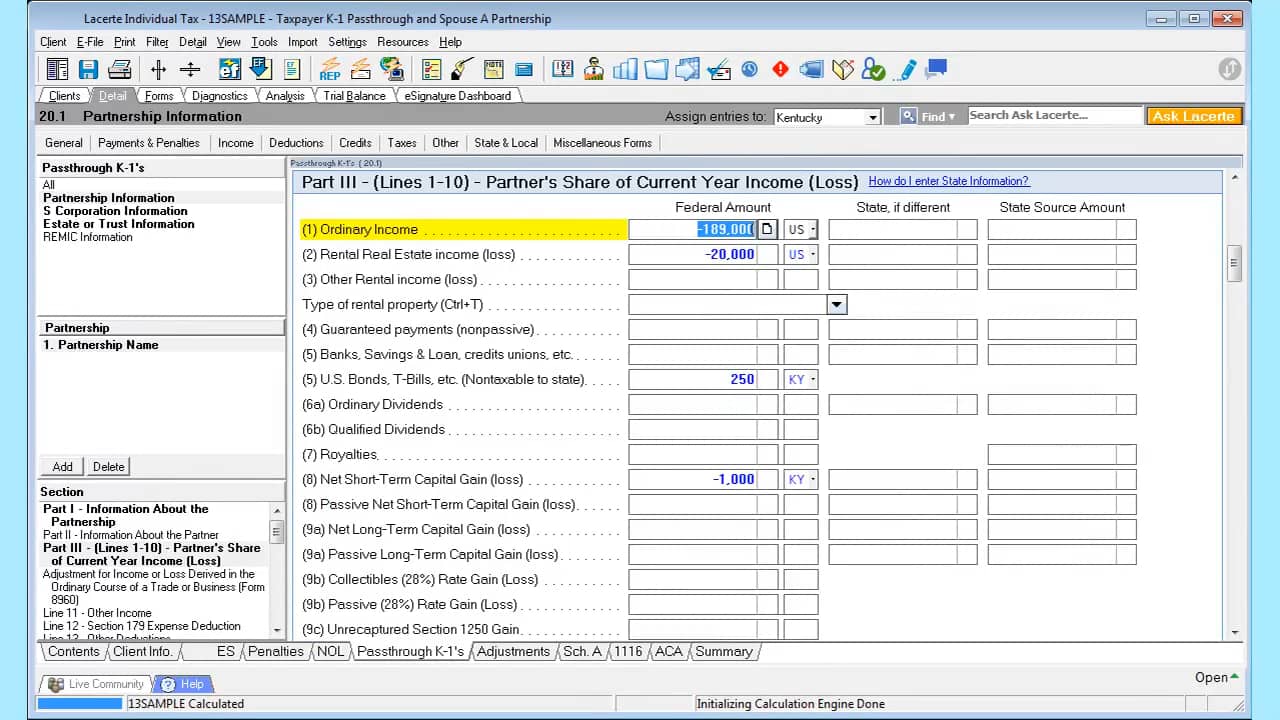Open the Tools menu
This screenshot has height=720, width=1280.
coord(264,42)
